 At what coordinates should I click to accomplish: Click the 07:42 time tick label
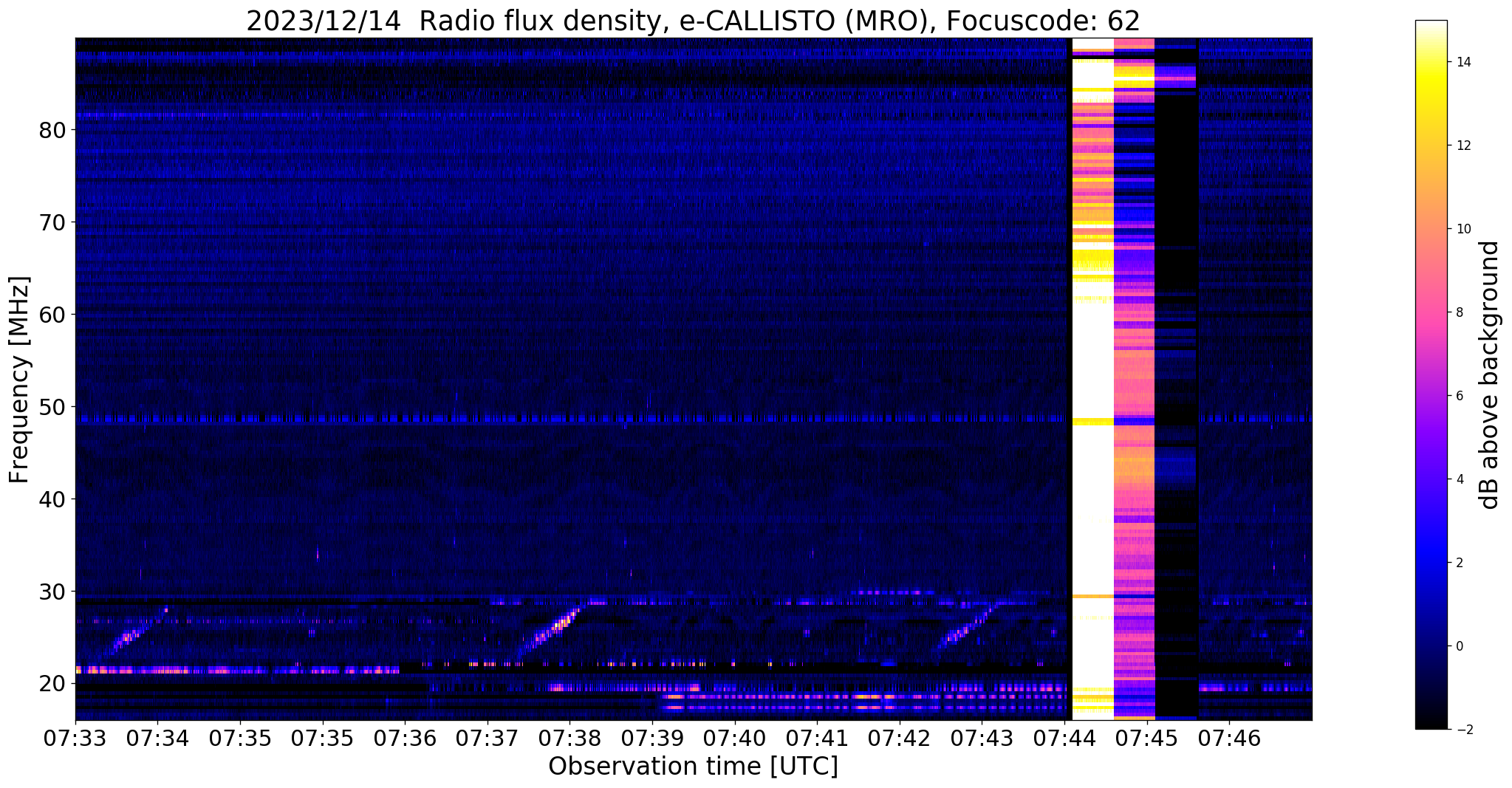[x=900, y=739]
